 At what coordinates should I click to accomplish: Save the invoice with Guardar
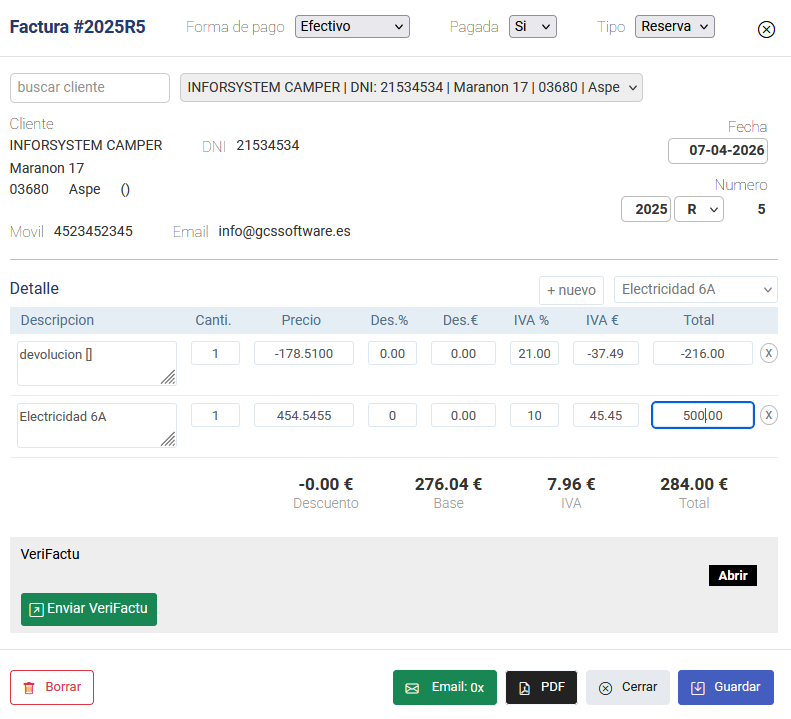pyautogui.click(x=725, y=688)
